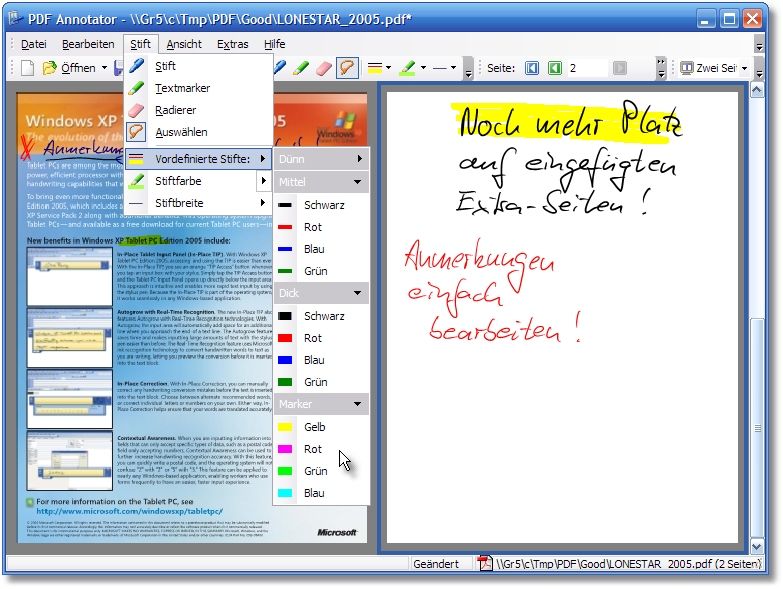The width and height of the screenshot is (783, 589).
Task: Click the pen color icon in toolbar
Action: click(407, 68)
